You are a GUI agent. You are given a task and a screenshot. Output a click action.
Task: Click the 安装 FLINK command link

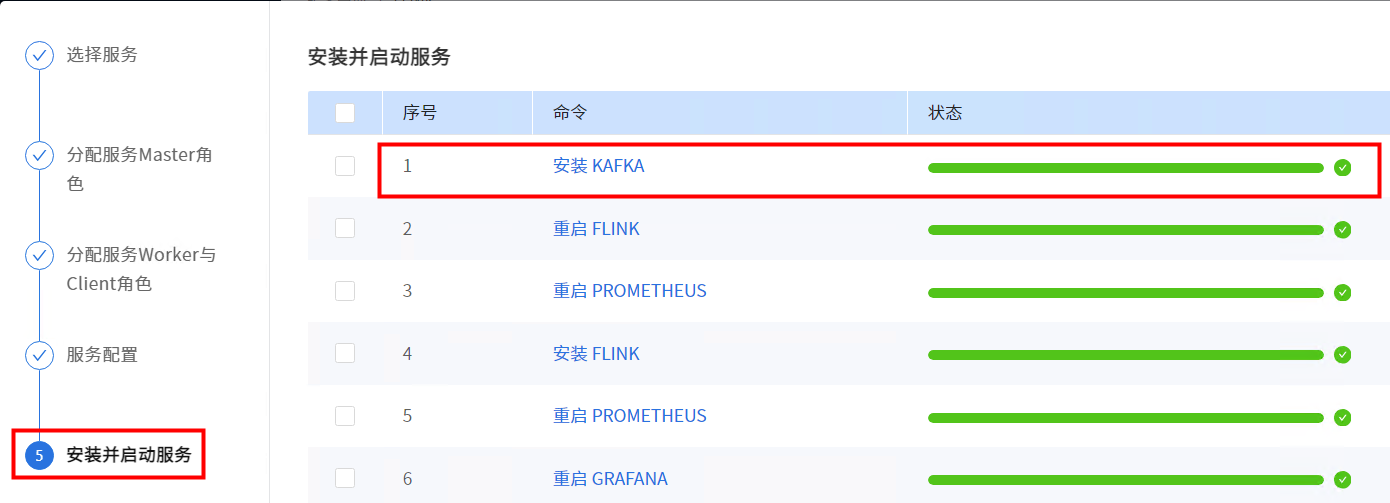[596, 353]
